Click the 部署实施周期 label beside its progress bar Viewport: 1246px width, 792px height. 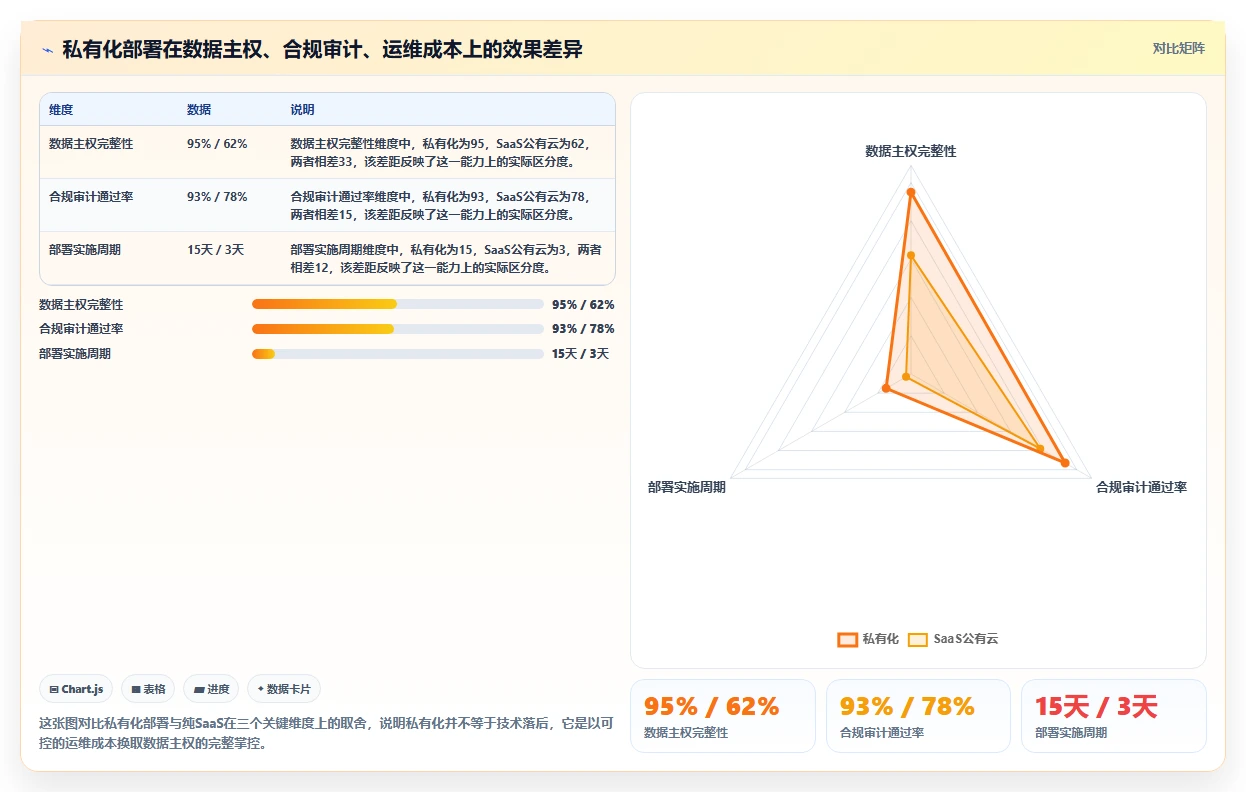75,354
